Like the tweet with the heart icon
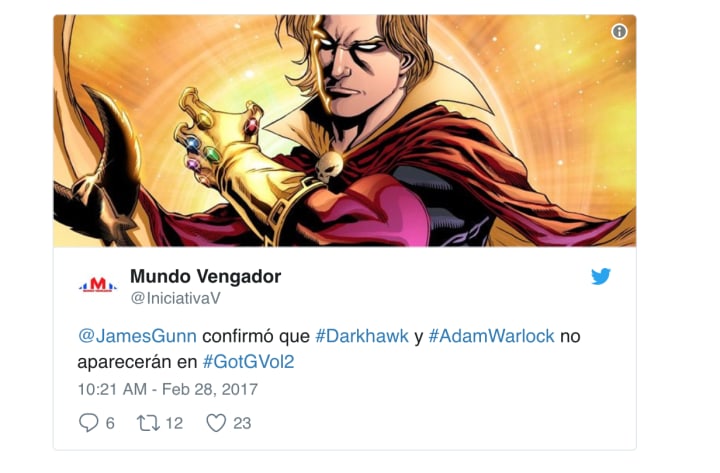This screenshot has height=473, width=720. coord(216,423)
